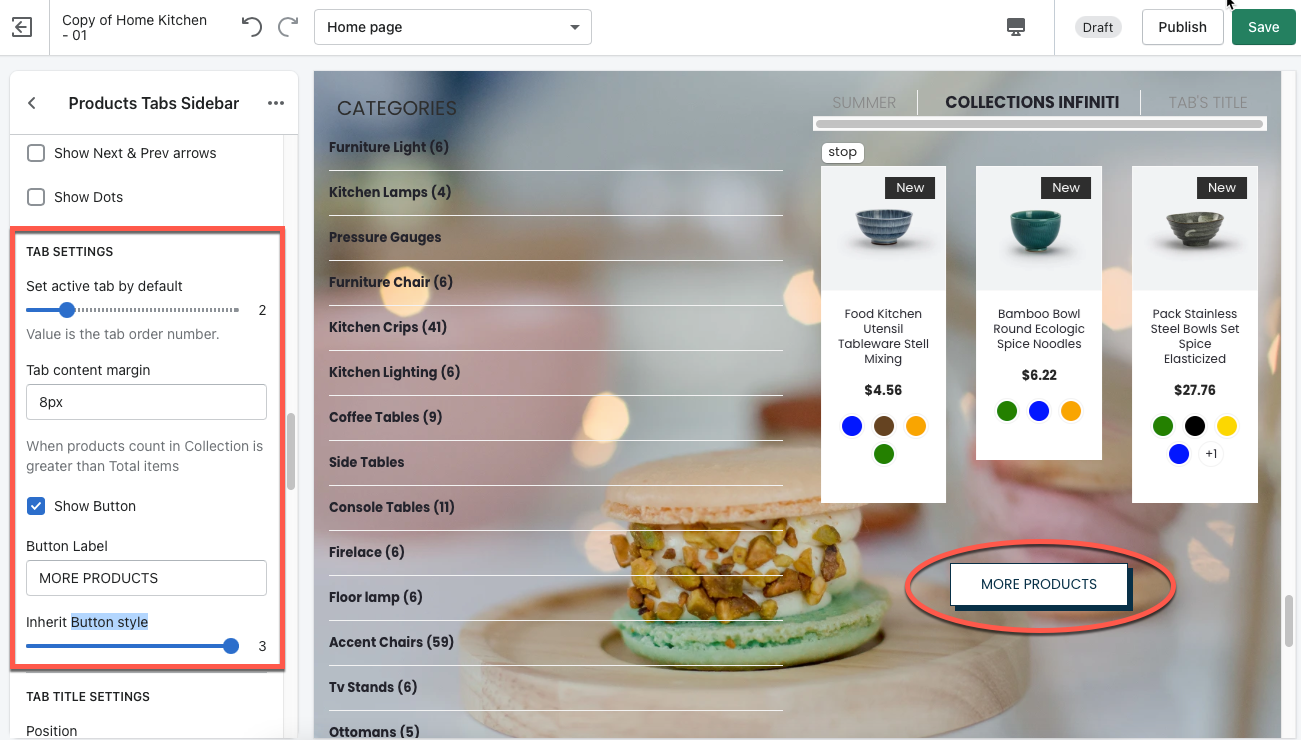Select black swatch on Pack Stainless Steel
This screenshot has height=740, width=1301.
(1195, 426)
